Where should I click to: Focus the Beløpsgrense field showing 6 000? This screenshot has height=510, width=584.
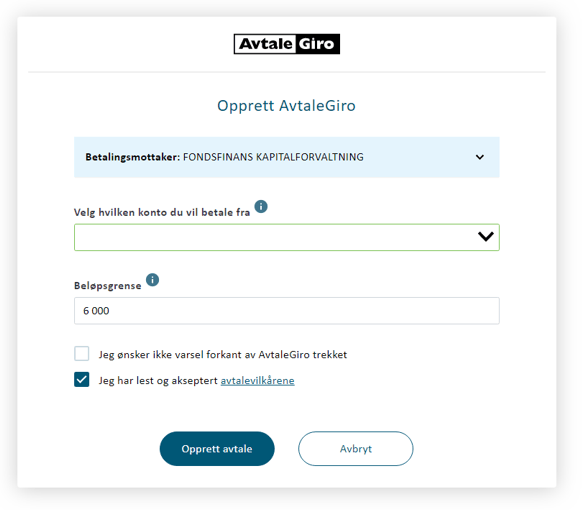pos(286,311)
